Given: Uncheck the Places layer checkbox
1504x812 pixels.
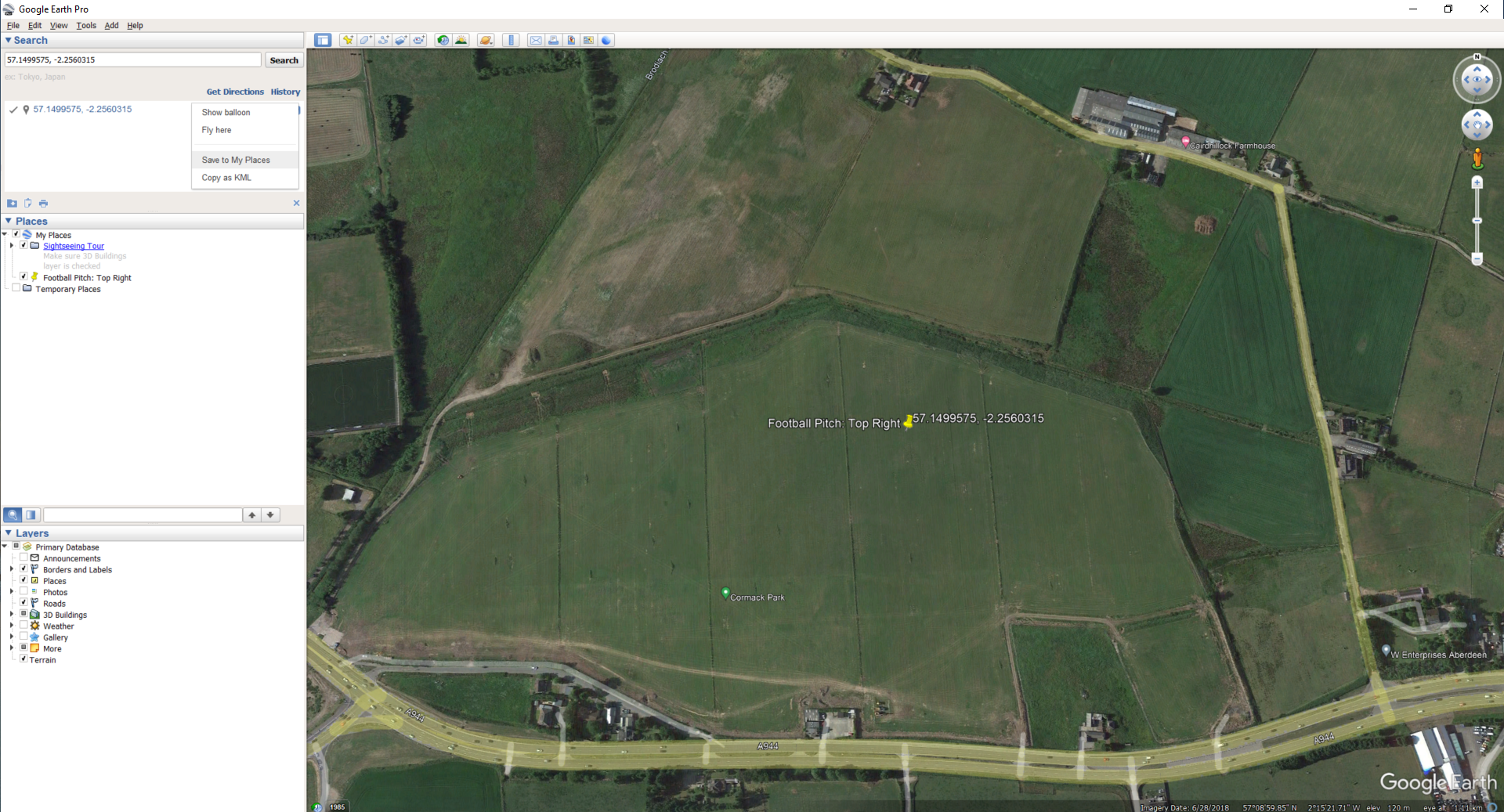Looking at the screenshot, I should click(23, 580).
